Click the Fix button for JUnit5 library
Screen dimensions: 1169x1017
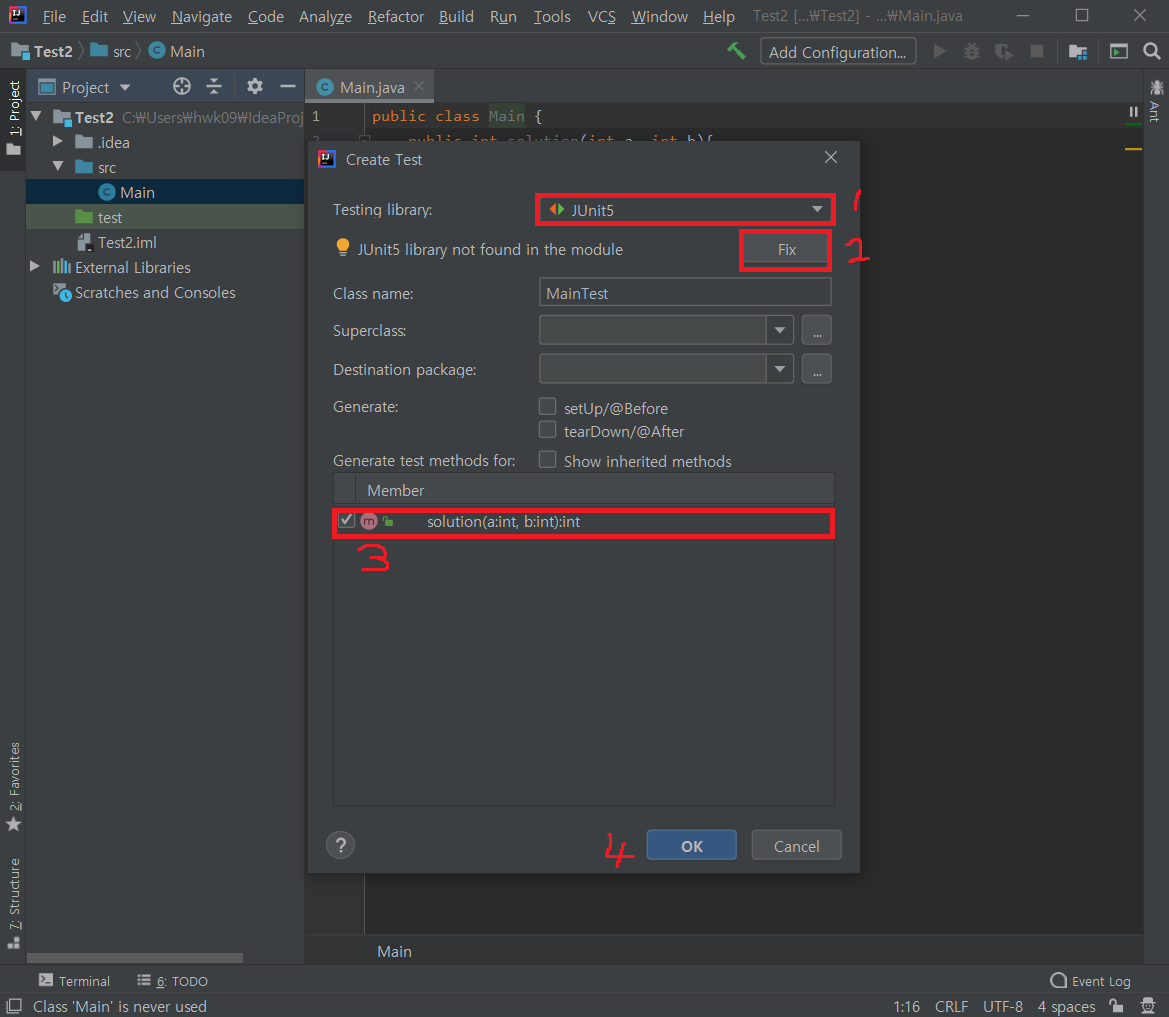tap(787, 250)
